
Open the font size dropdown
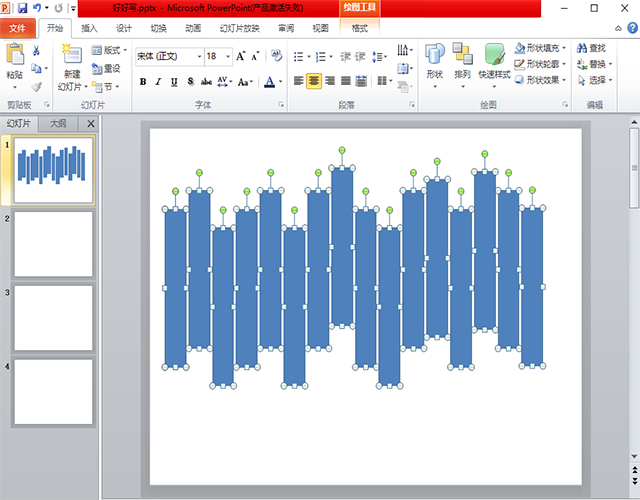(228, 56)
